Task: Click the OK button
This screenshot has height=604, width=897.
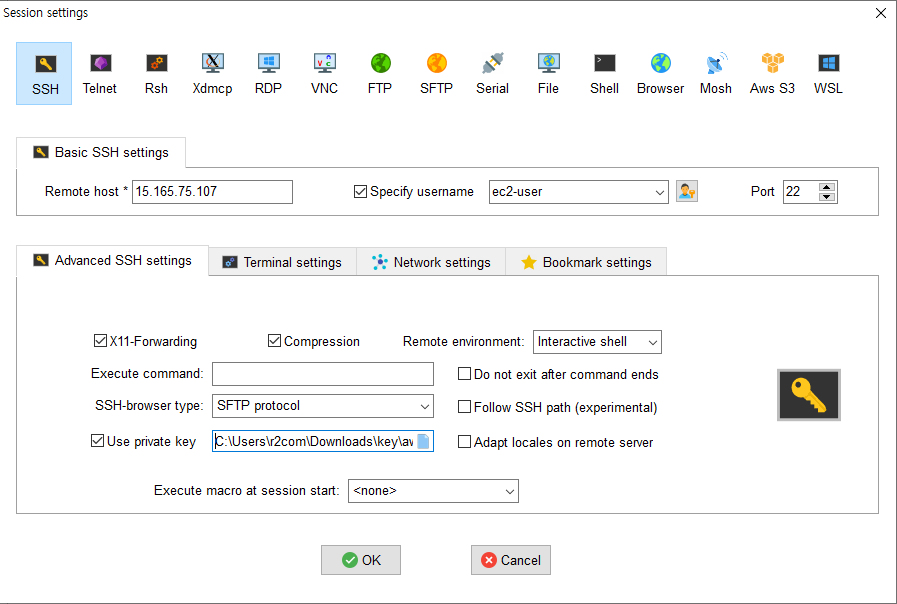Action: pos(361,560)
